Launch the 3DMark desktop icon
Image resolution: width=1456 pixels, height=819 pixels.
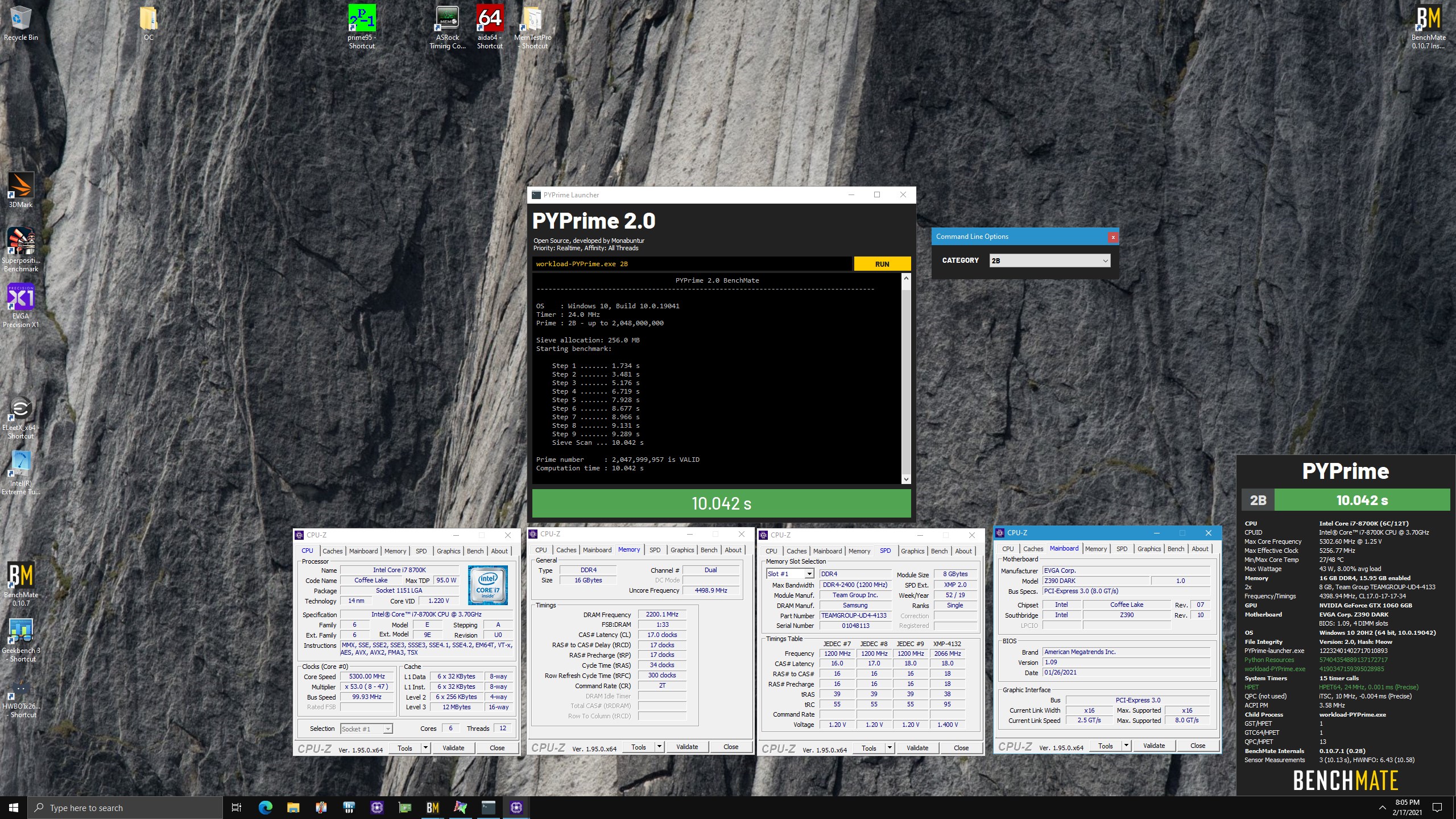[x=20, y=190]
